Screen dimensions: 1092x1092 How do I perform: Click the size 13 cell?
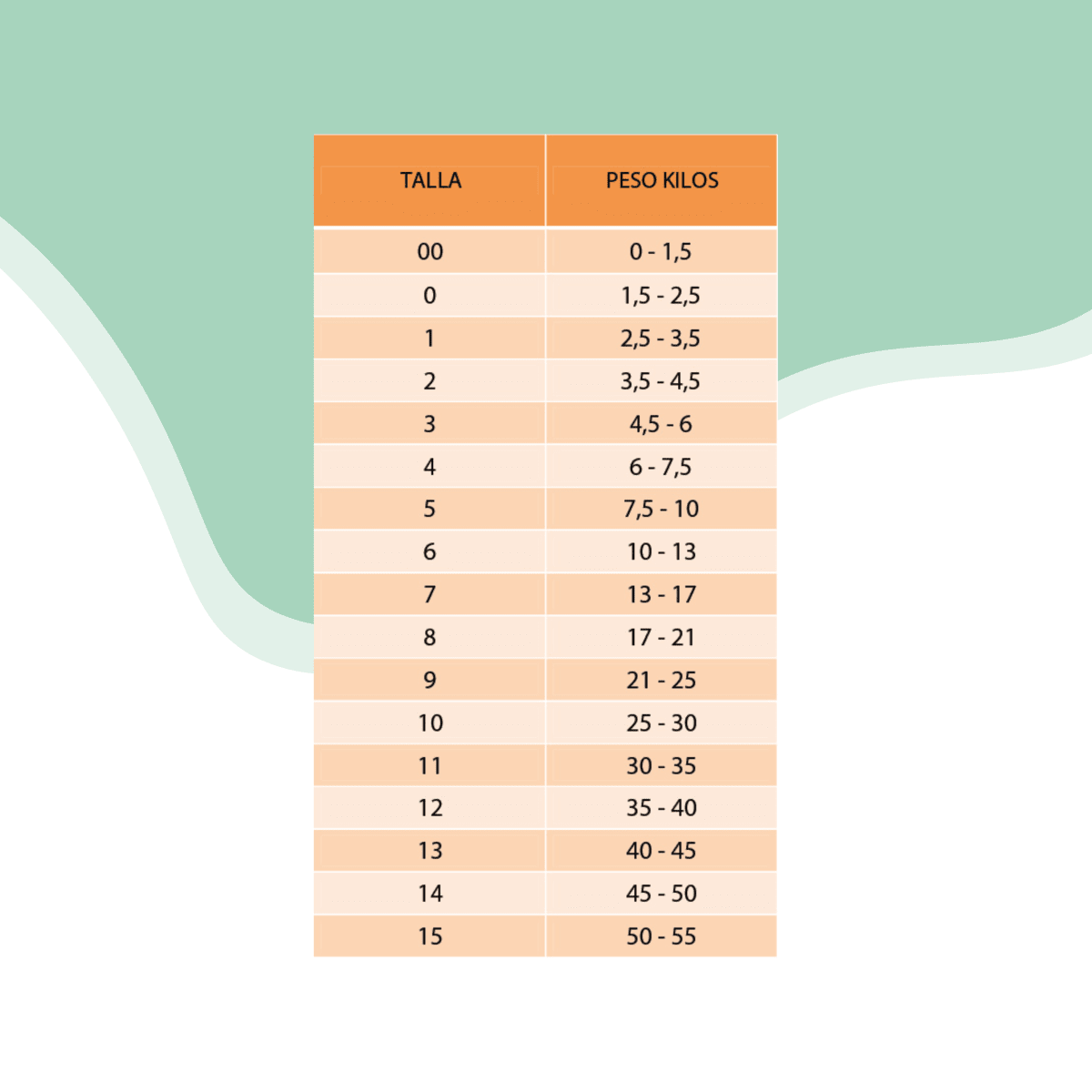coord(430,850)
